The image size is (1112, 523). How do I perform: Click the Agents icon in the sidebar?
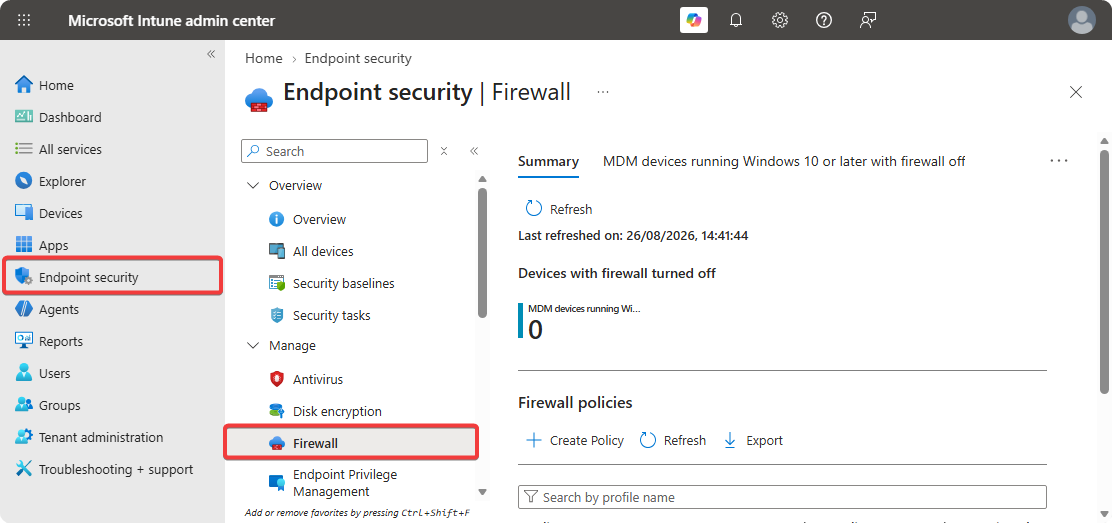(x=24, y=309)
